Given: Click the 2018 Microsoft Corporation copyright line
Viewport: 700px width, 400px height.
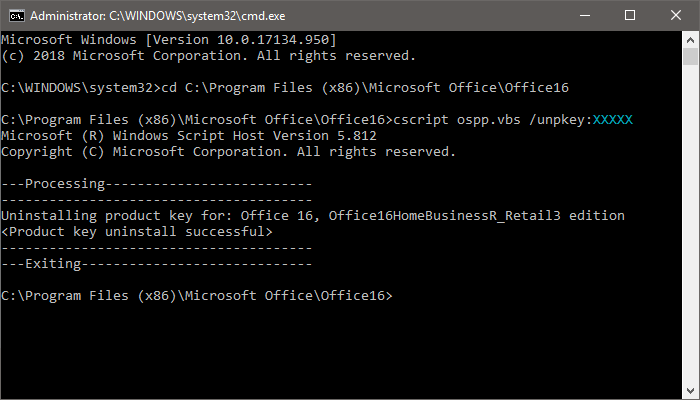Looking at the screenshot, I should pos(208,56).
